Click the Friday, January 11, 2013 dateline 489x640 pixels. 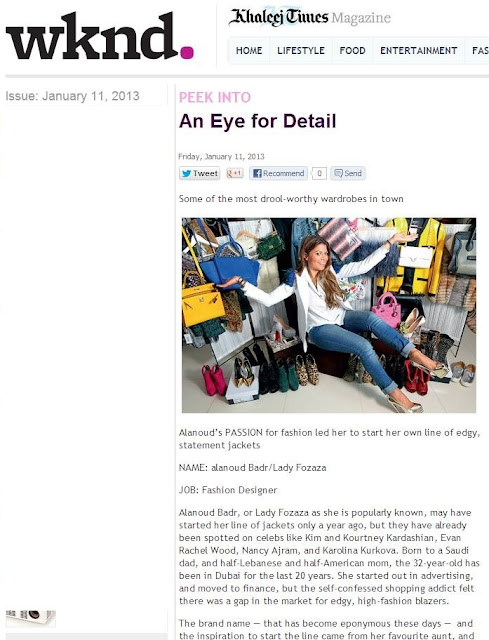221,156
